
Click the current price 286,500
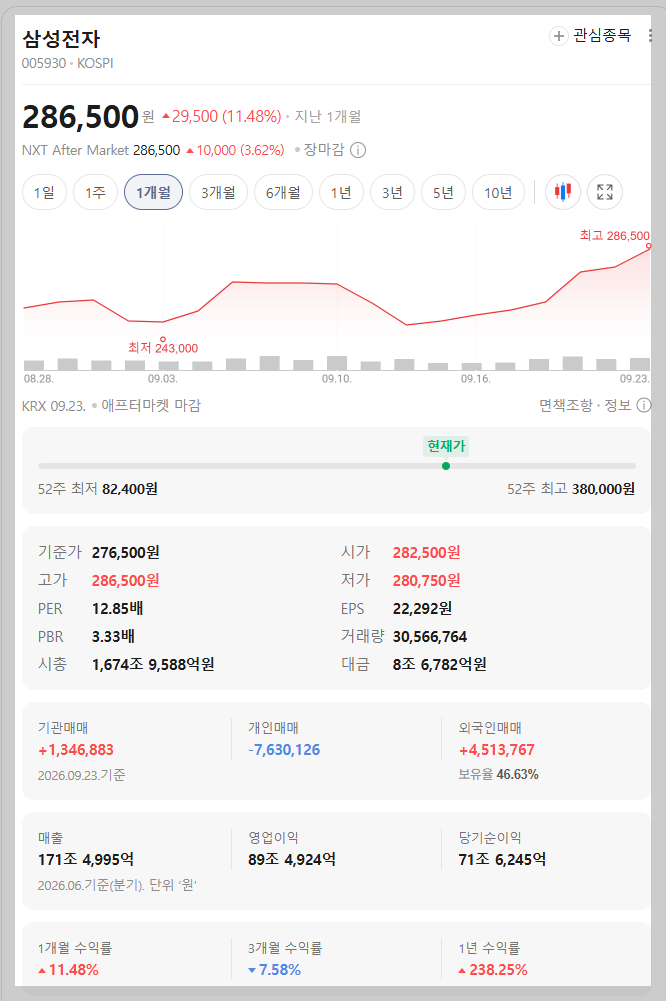[80, 117]
